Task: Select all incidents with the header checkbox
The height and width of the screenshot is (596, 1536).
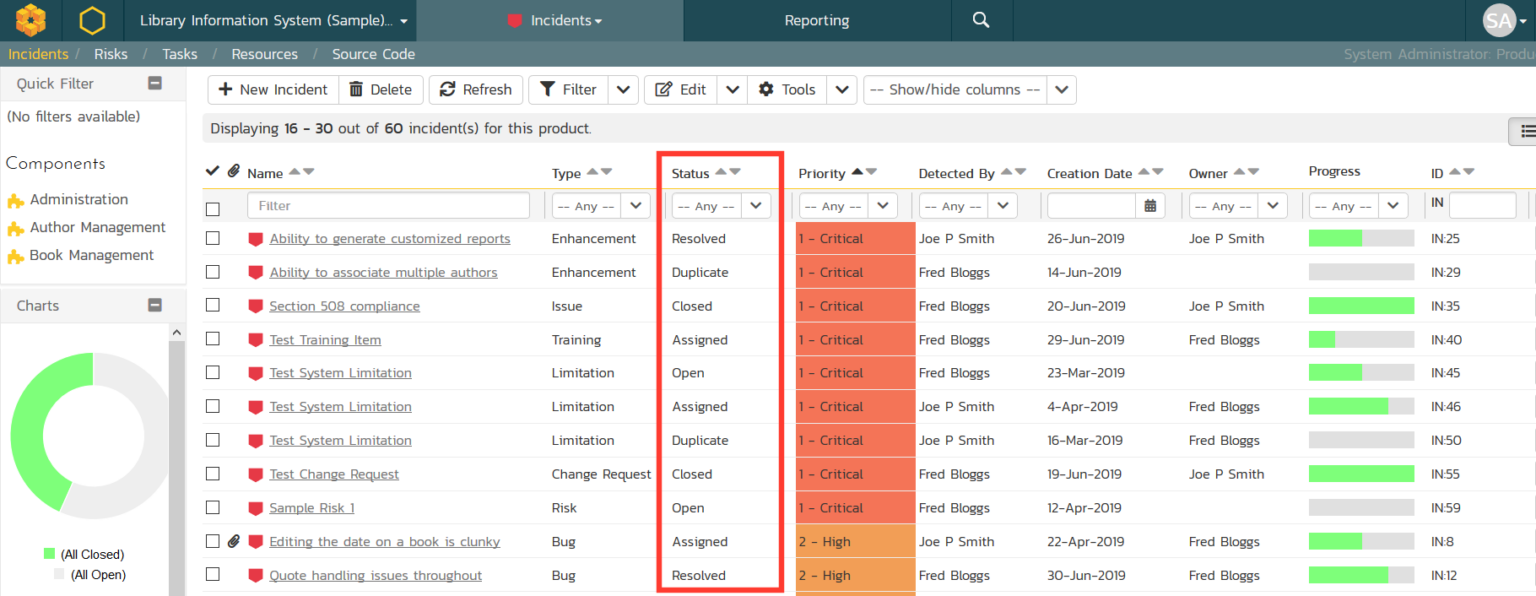Action: click(x=211, y=170)
